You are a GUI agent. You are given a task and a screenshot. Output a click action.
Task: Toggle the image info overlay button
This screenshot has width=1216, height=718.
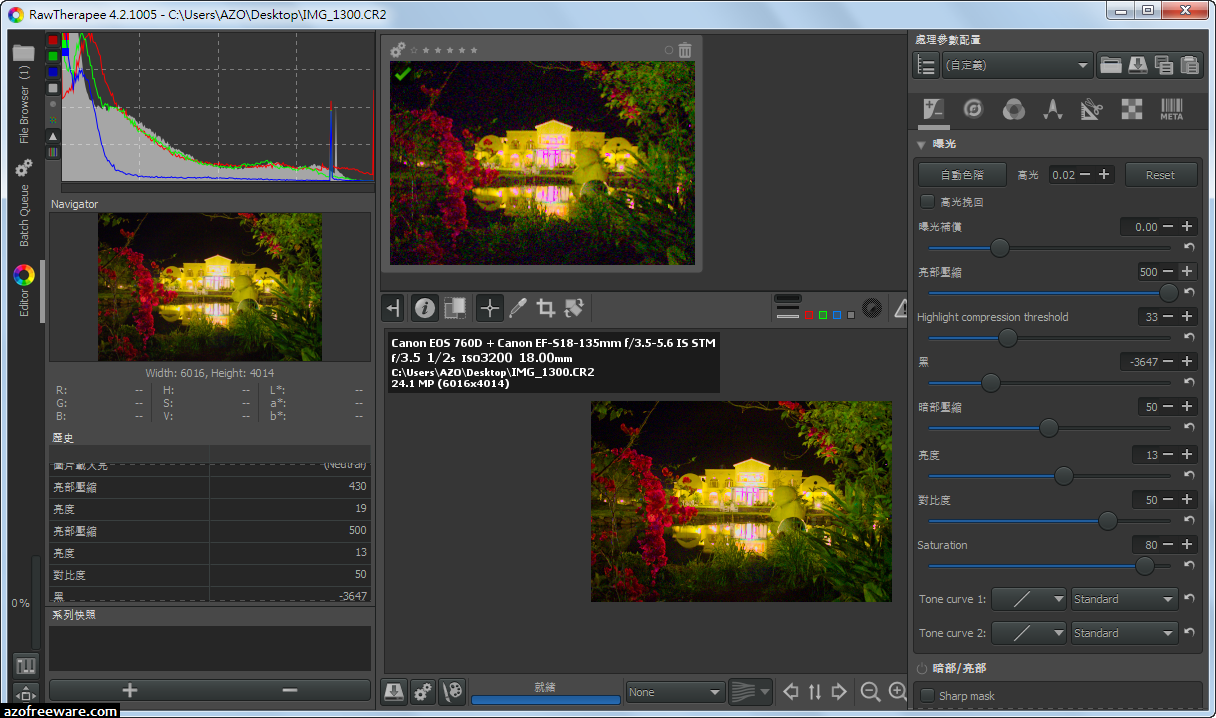point(425,309)
